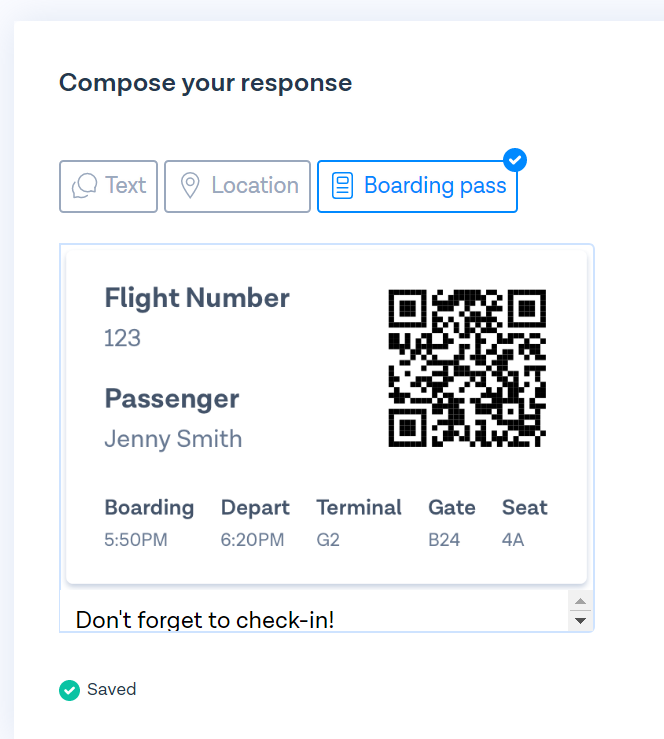Select the Boarding pass response type
The height and width of the screenshot is (739, 664).
coord(418,186)
